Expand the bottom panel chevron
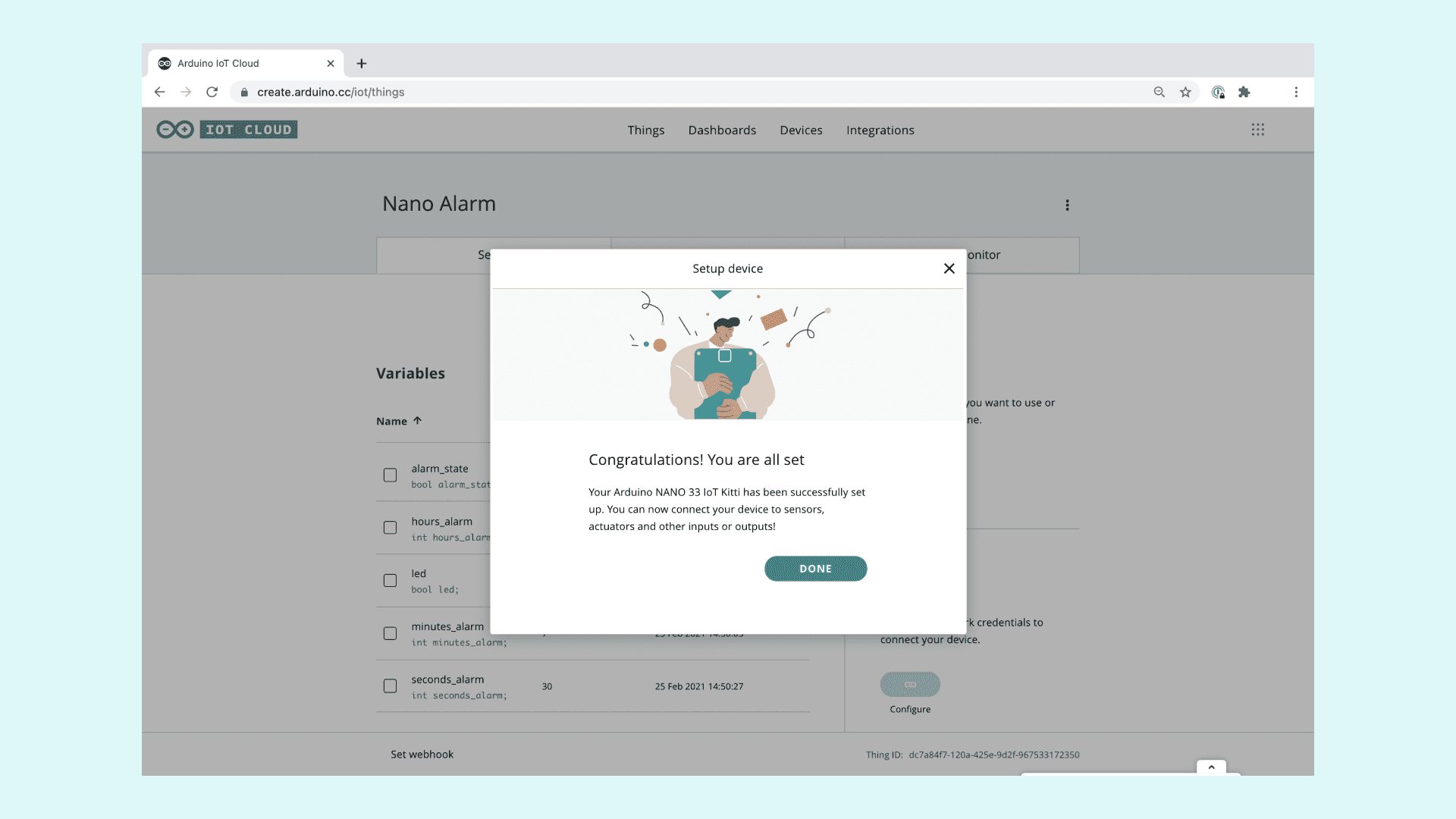The width and height of the screenshot is (1456, 819). [x=1211, y=767]
